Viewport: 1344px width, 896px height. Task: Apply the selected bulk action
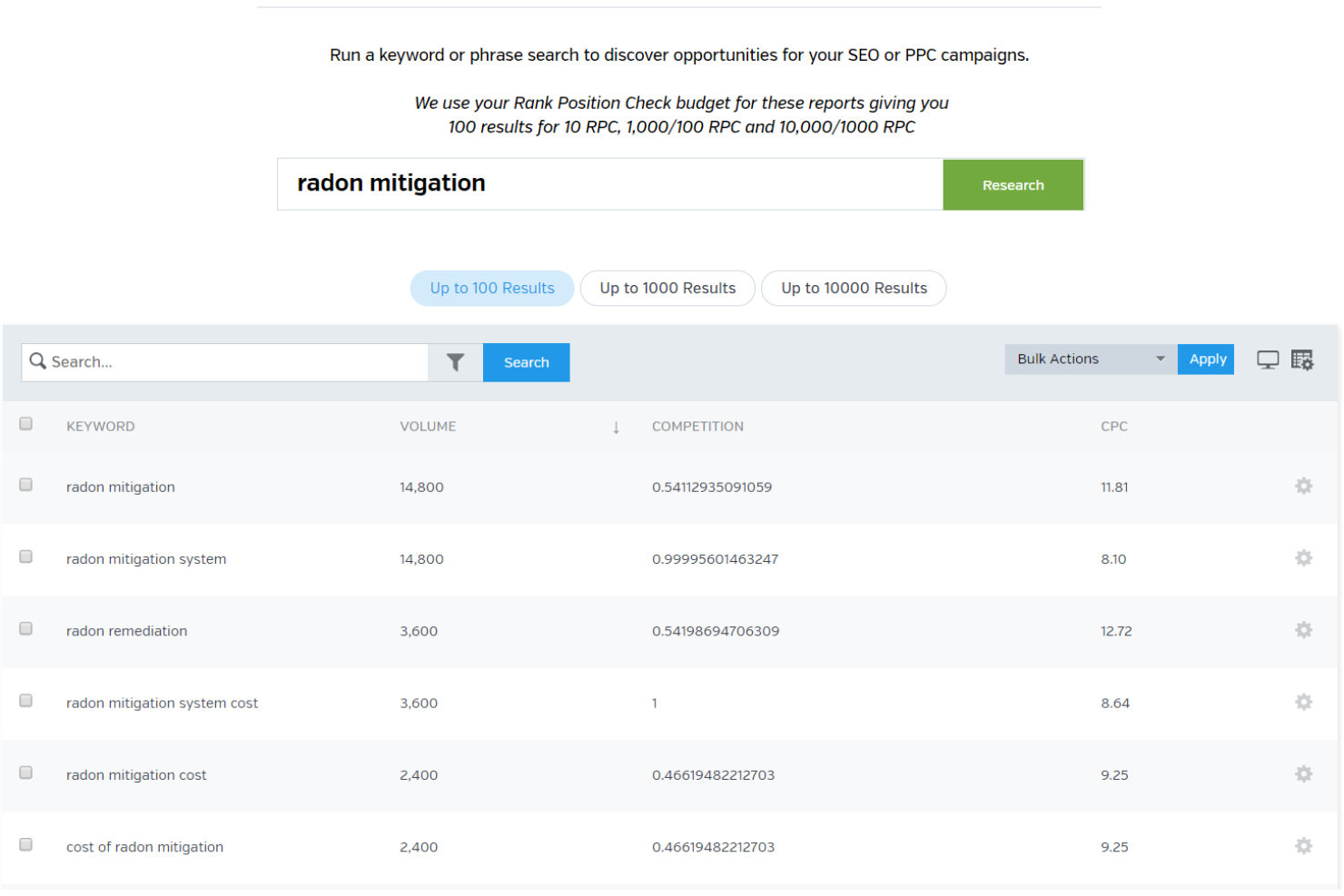point(1205,359)
